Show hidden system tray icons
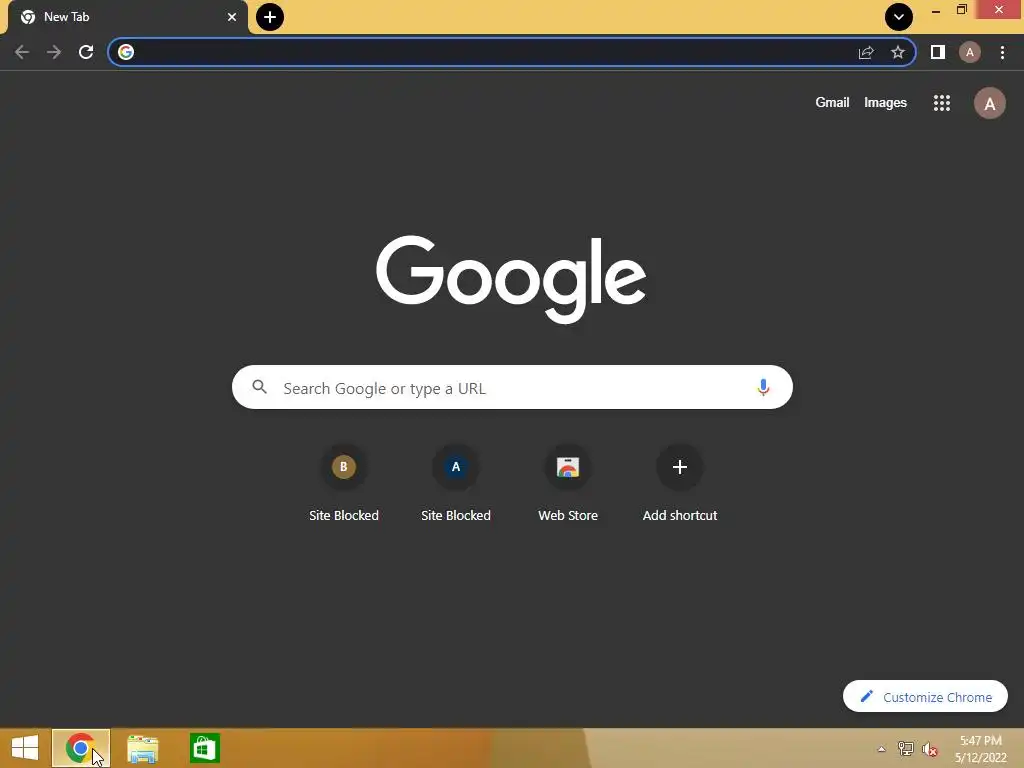 [x=882, y=749]
